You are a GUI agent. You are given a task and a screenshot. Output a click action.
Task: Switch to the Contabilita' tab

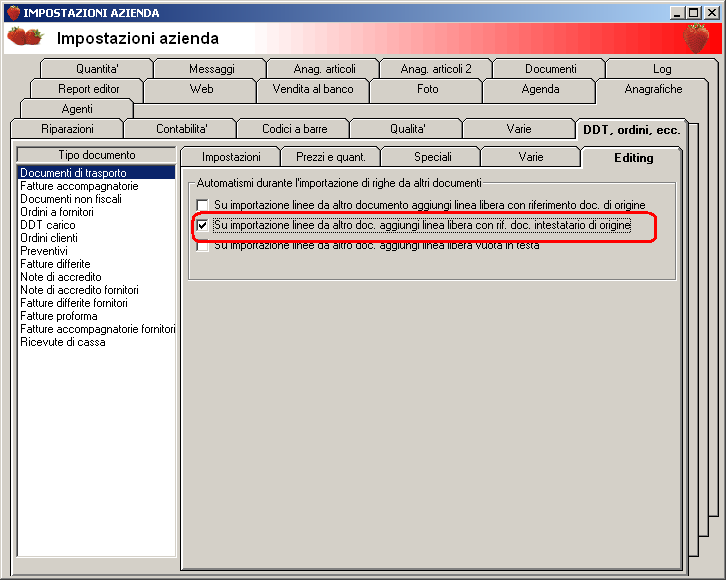point(181,129)
